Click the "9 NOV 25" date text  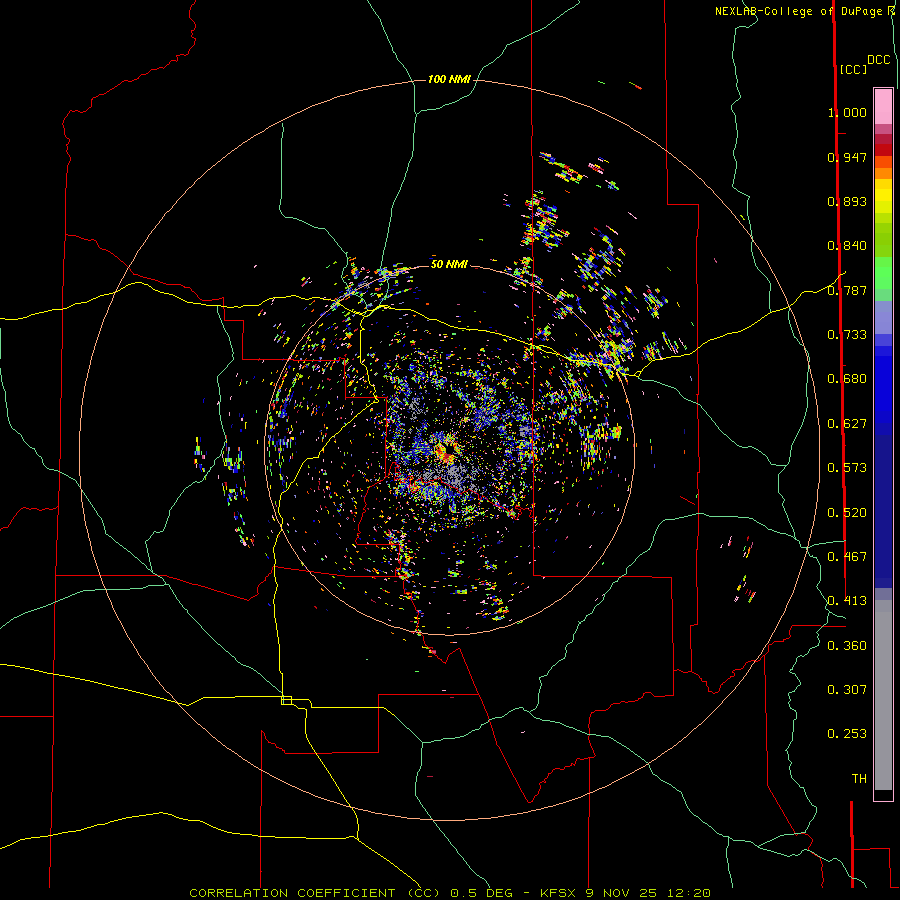(623, 893)
